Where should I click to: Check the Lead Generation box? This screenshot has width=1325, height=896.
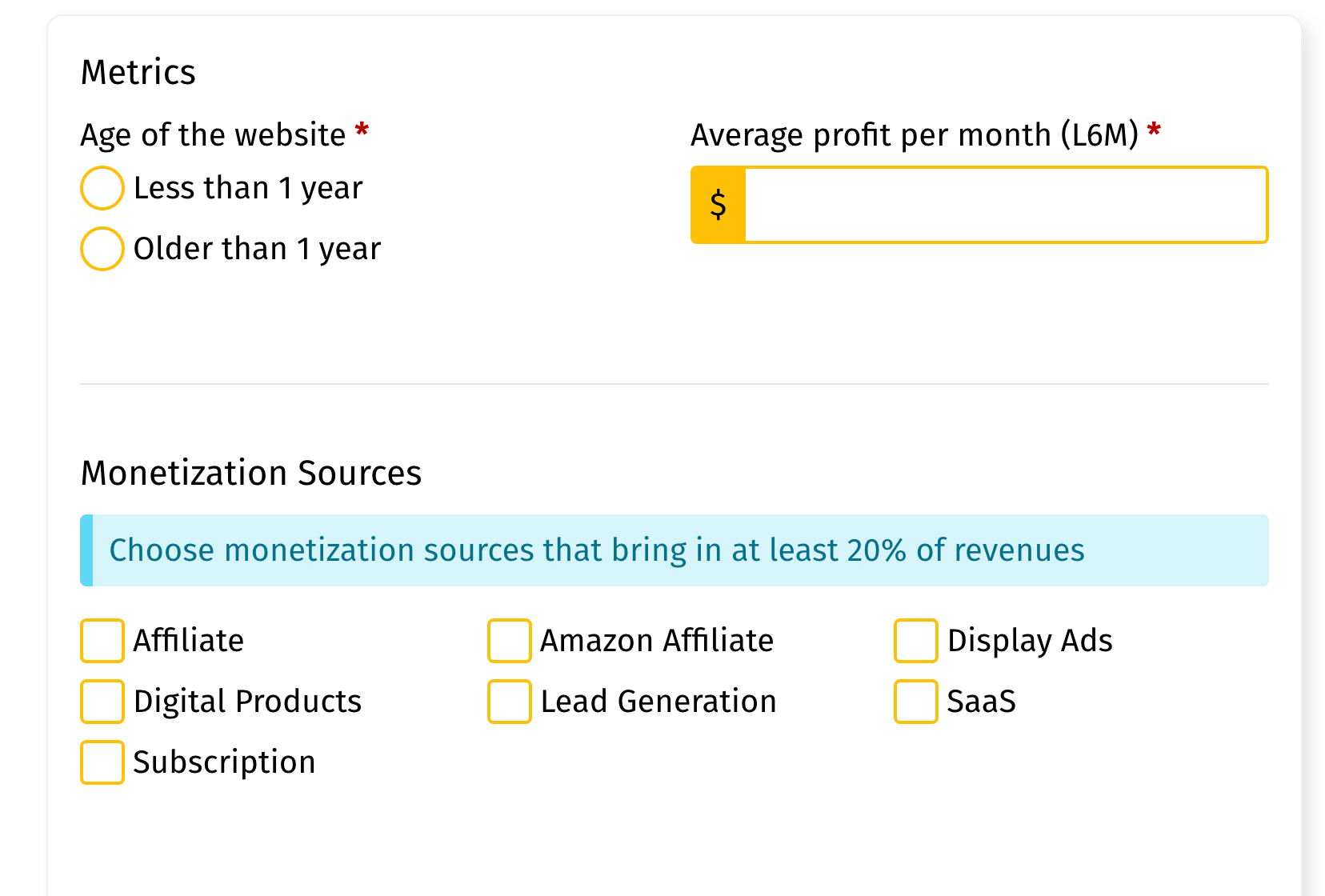click(509, 702)
